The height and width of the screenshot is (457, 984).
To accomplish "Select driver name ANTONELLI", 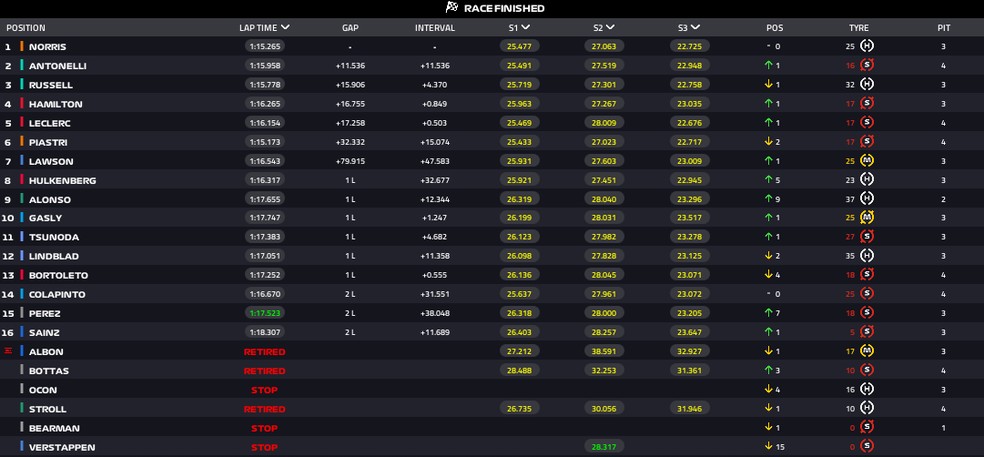I will point(58,66).
